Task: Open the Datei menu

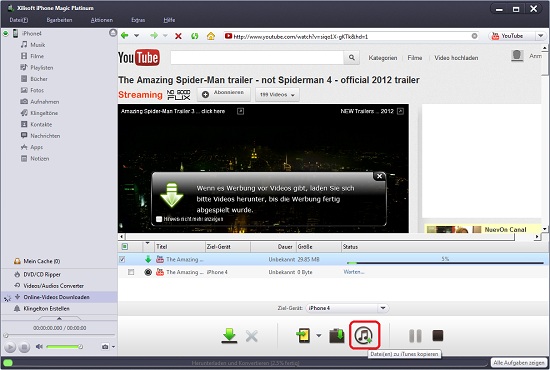Action: 19,20
